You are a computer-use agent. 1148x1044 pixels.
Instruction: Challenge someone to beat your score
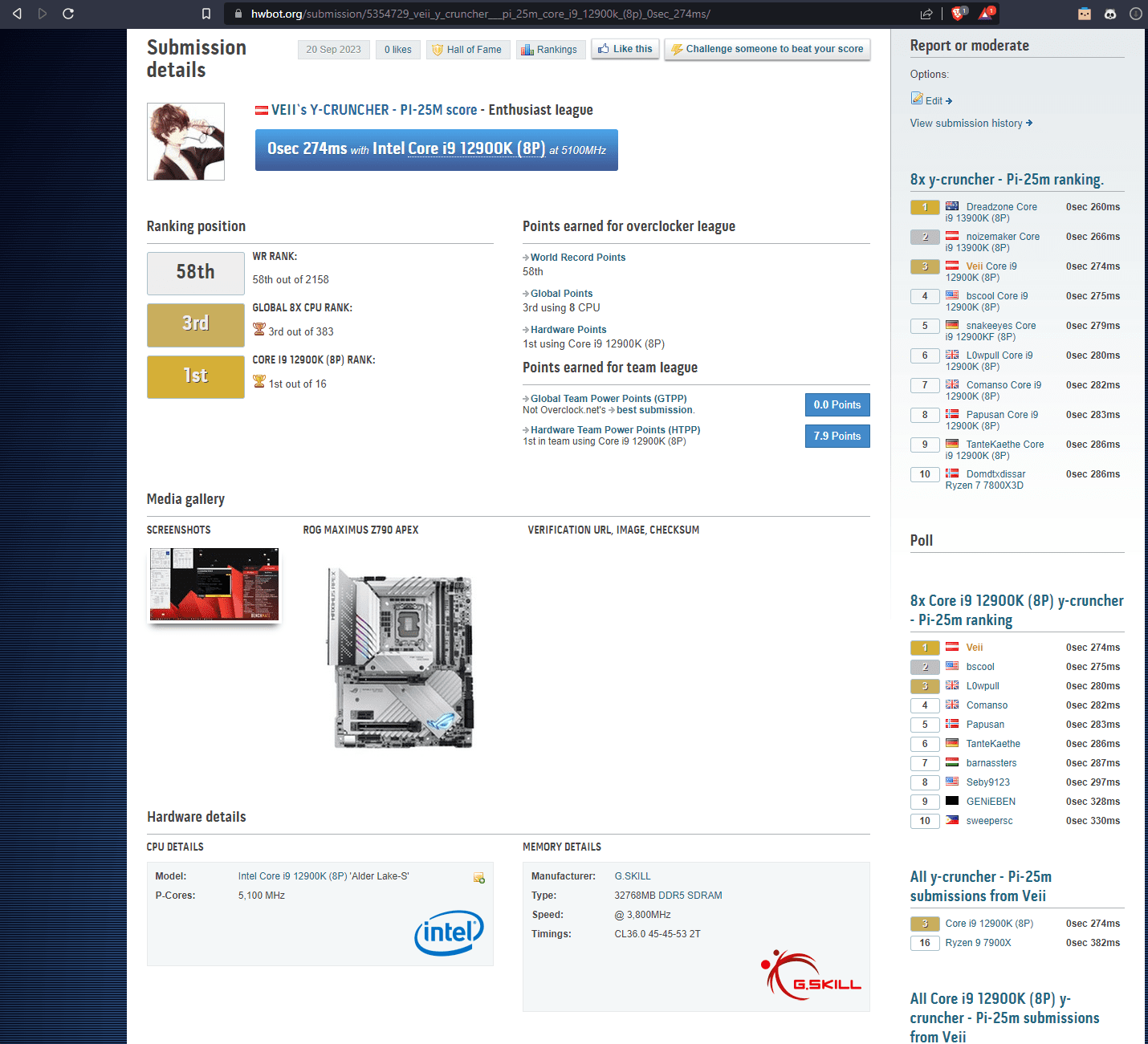click(x=767, y=49)
